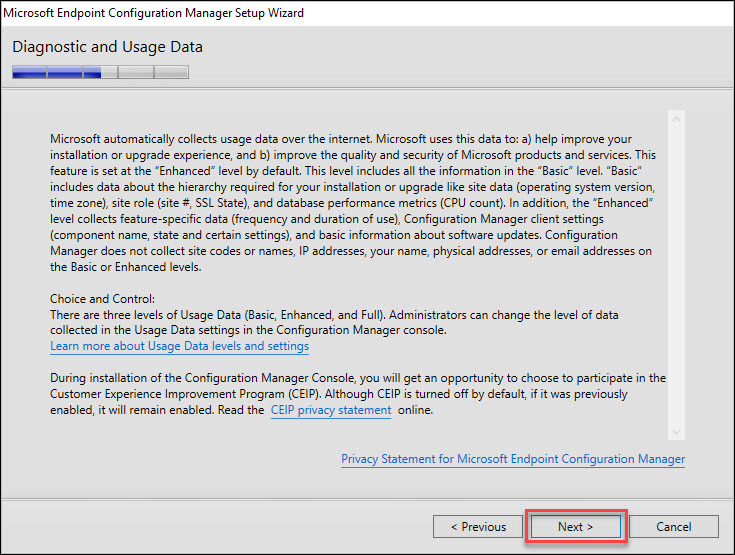The width and height of the screenshot is (735, 555).
Task: Click the fourth empty progress bar segment
Action: coord(136,72)
